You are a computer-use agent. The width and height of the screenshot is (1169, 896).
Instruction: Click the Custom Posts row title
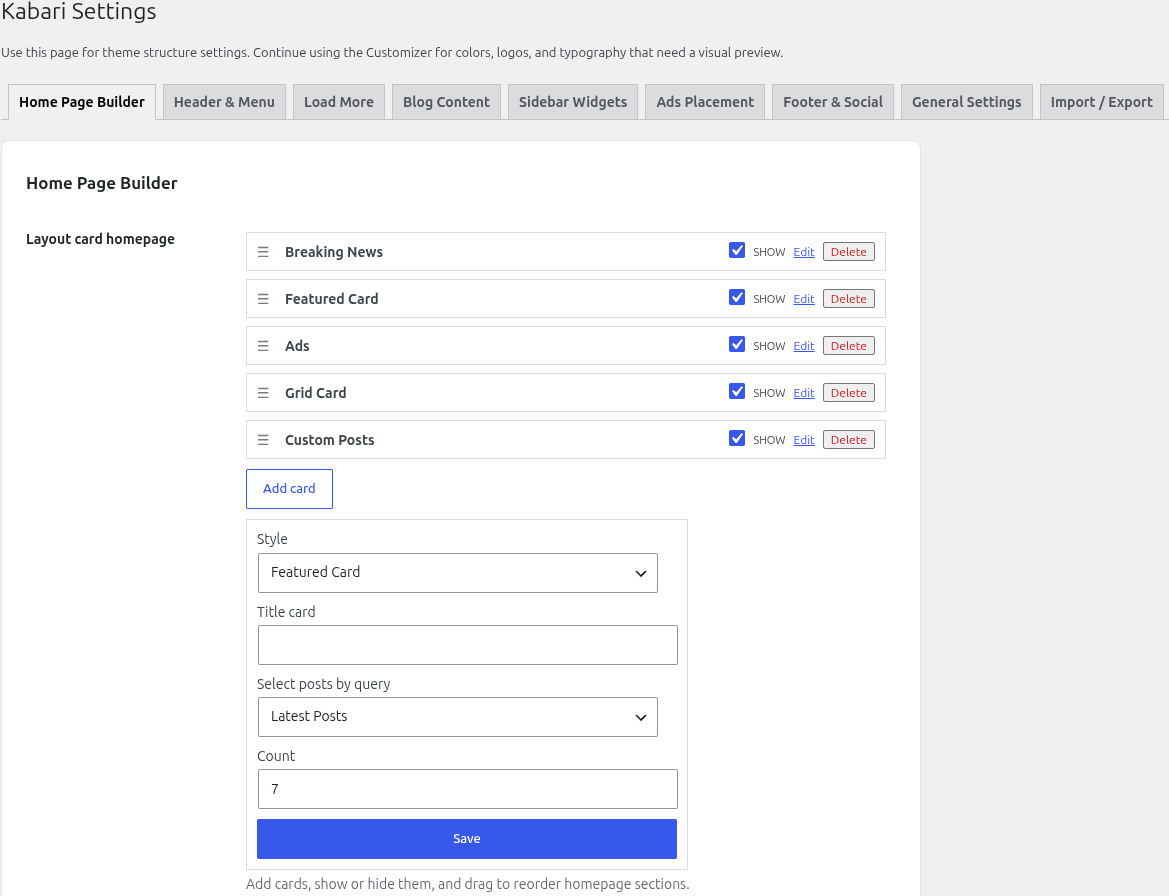330,440
